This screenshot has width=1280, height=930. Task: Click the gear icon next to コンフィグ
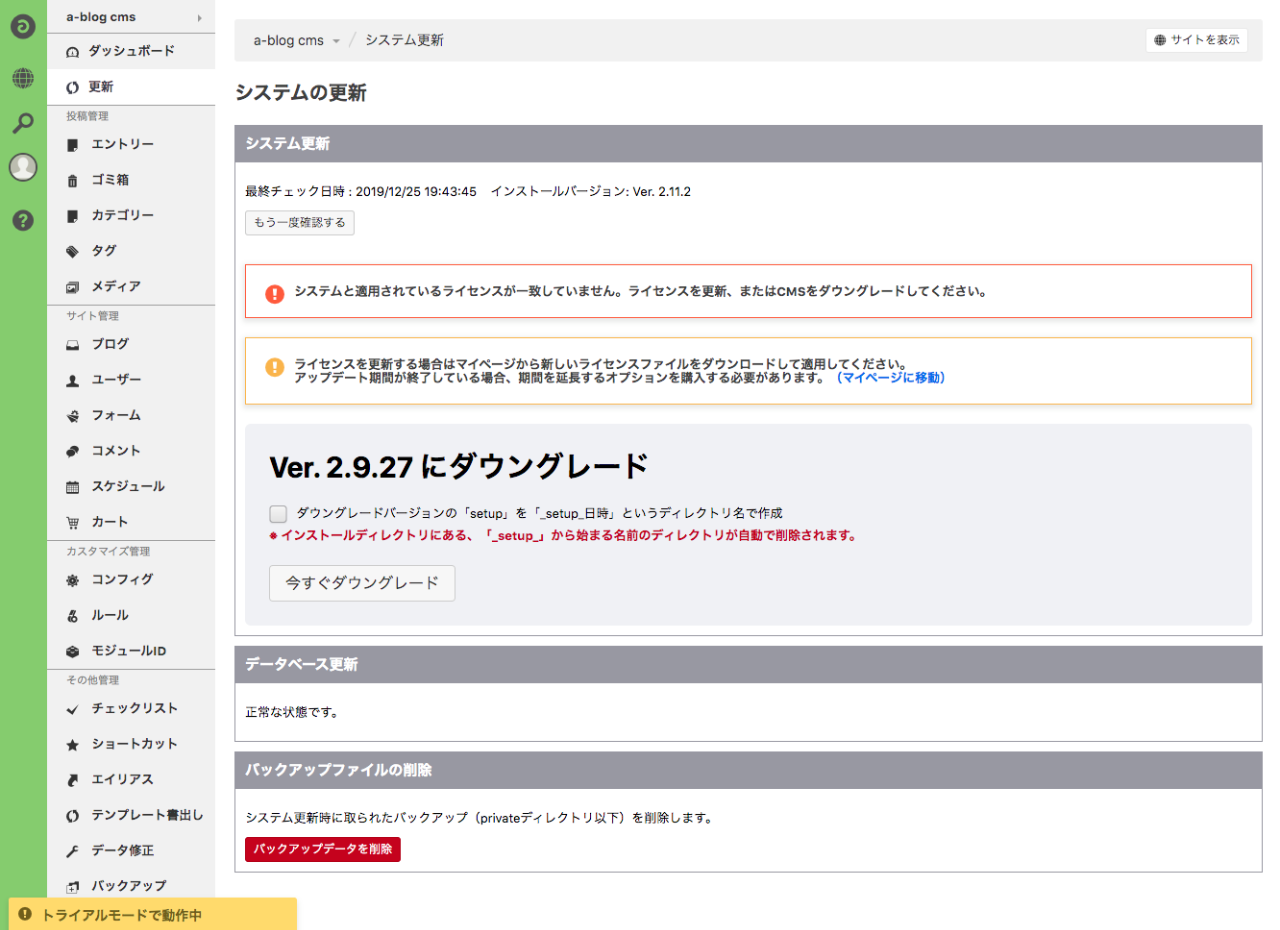pyautogui.click(x=72, y=580)
